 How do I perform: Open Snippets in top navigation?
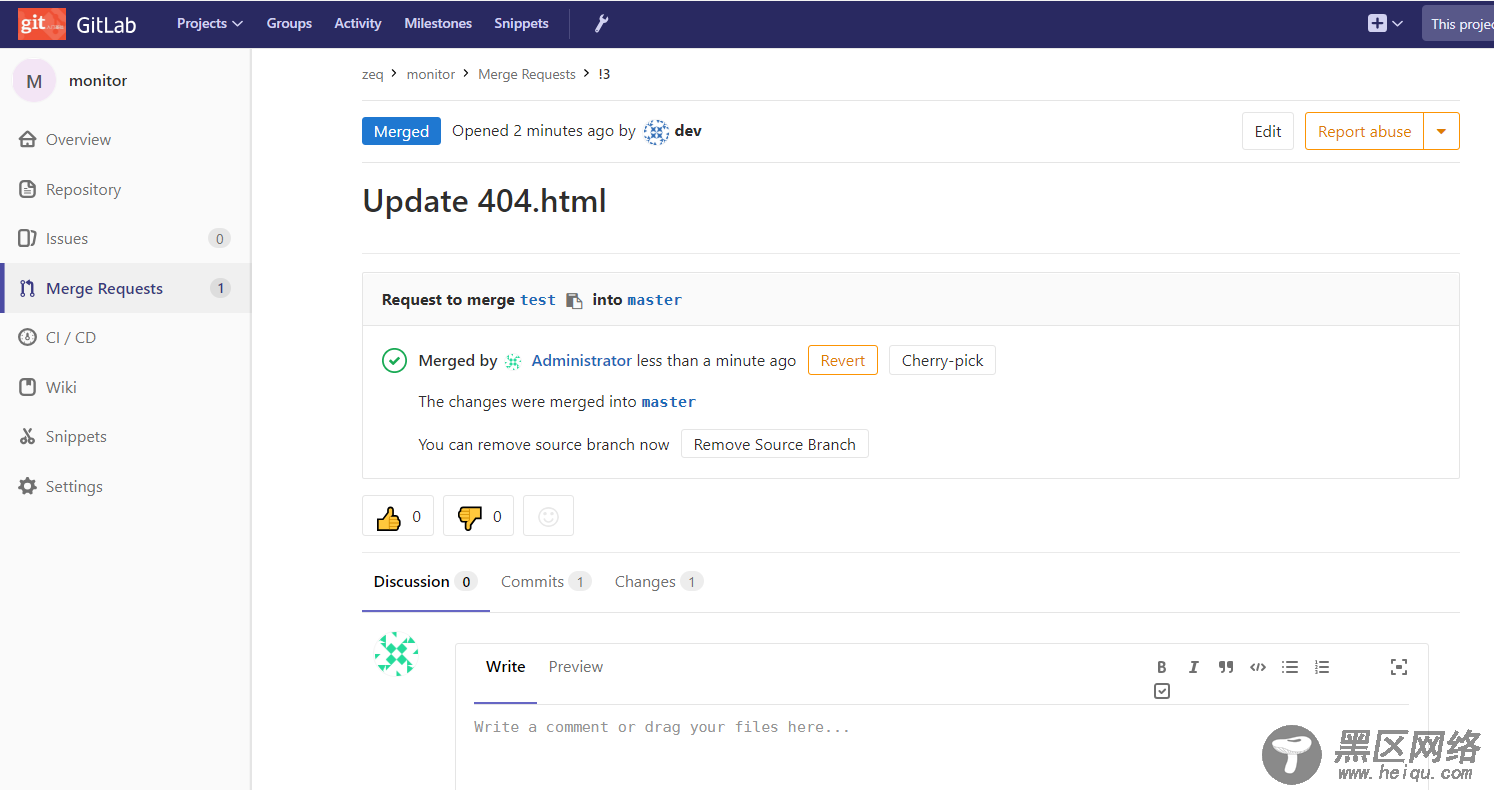(521, 23)
